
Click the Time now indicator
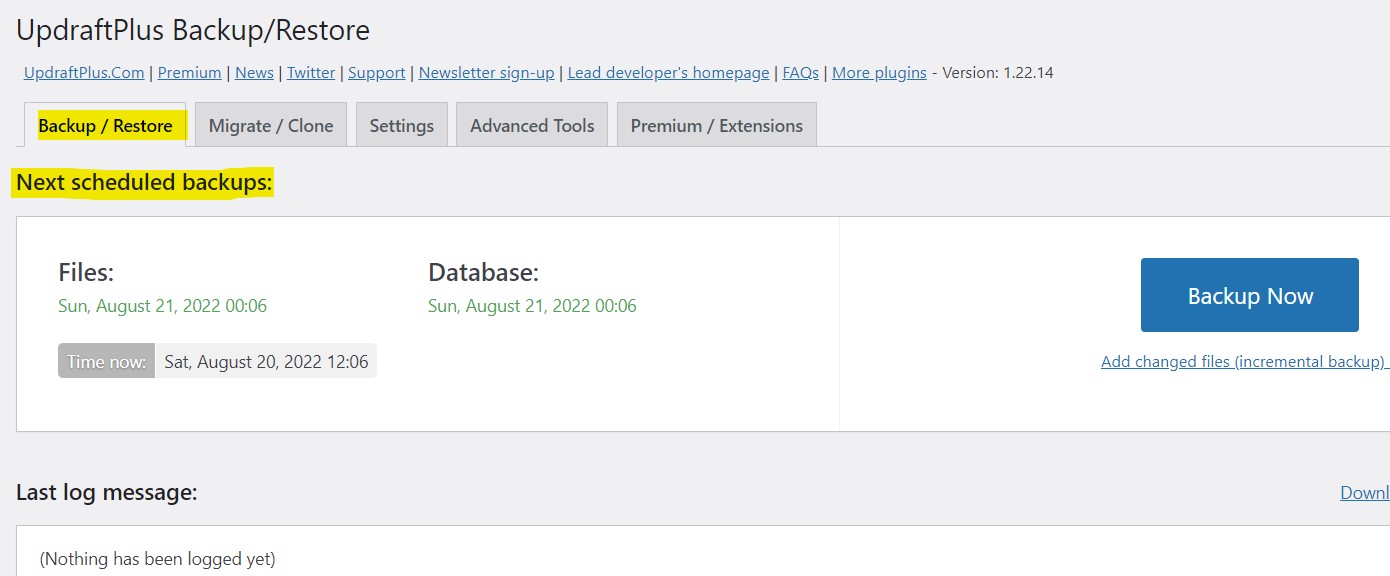click(x=106, y=361)
